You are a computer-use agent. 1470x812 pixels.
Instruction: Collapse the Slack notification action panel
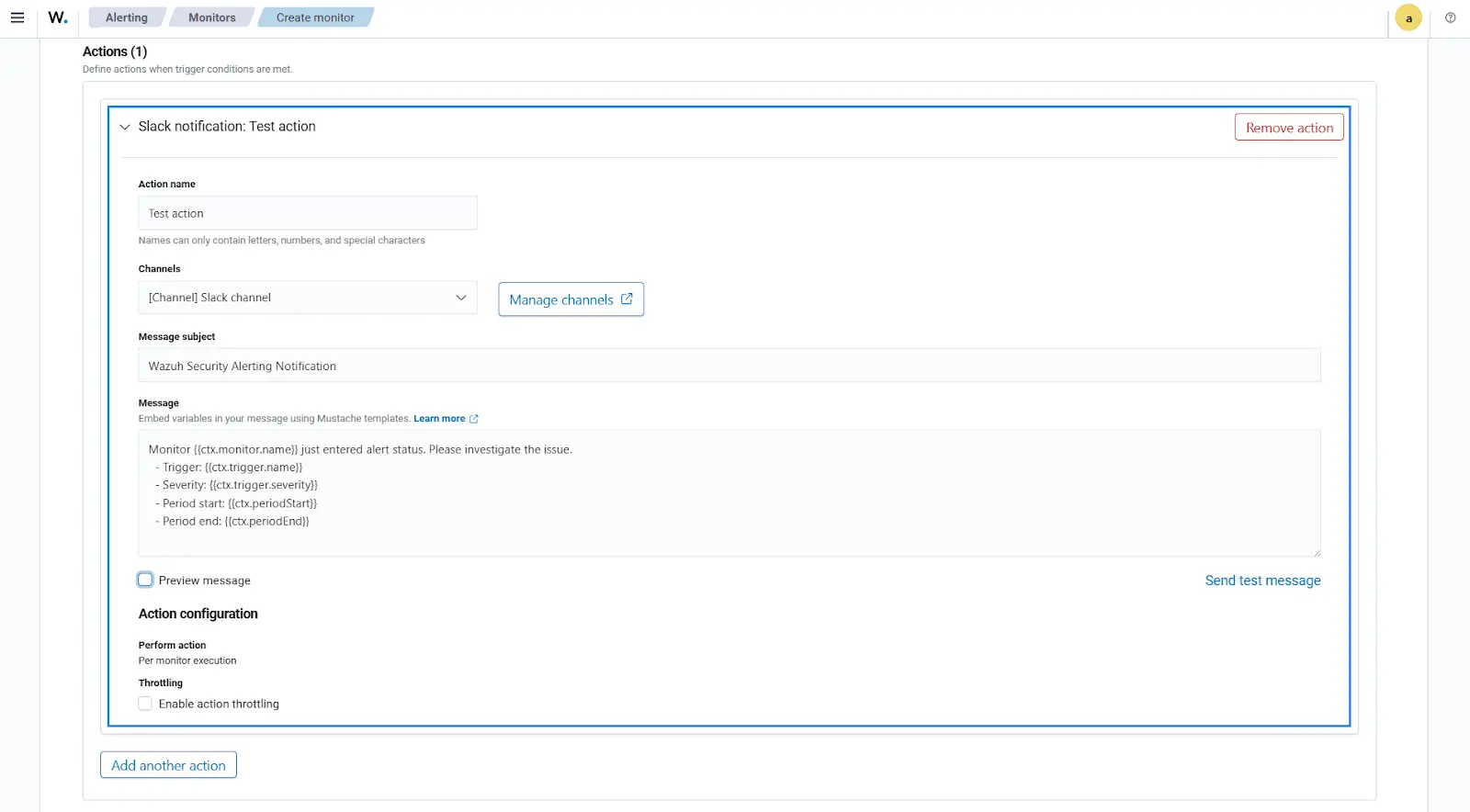click(x=125, y=127)
